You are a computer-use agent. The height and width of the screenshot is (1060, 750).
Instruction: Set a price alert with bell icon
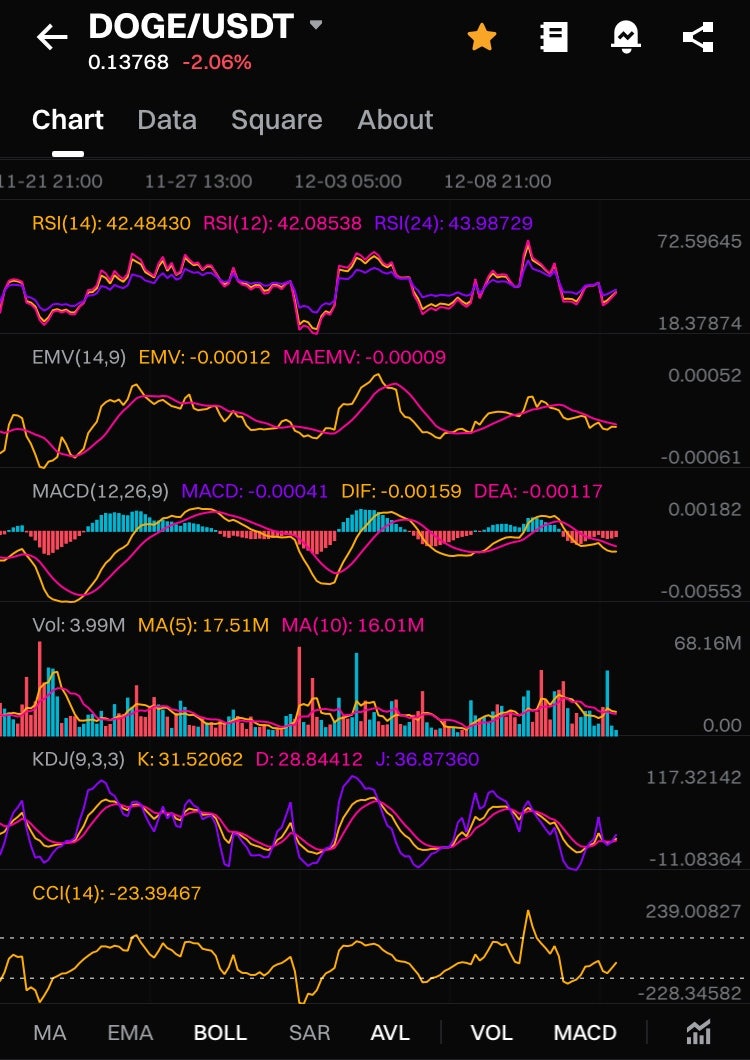tap(626, 37)
